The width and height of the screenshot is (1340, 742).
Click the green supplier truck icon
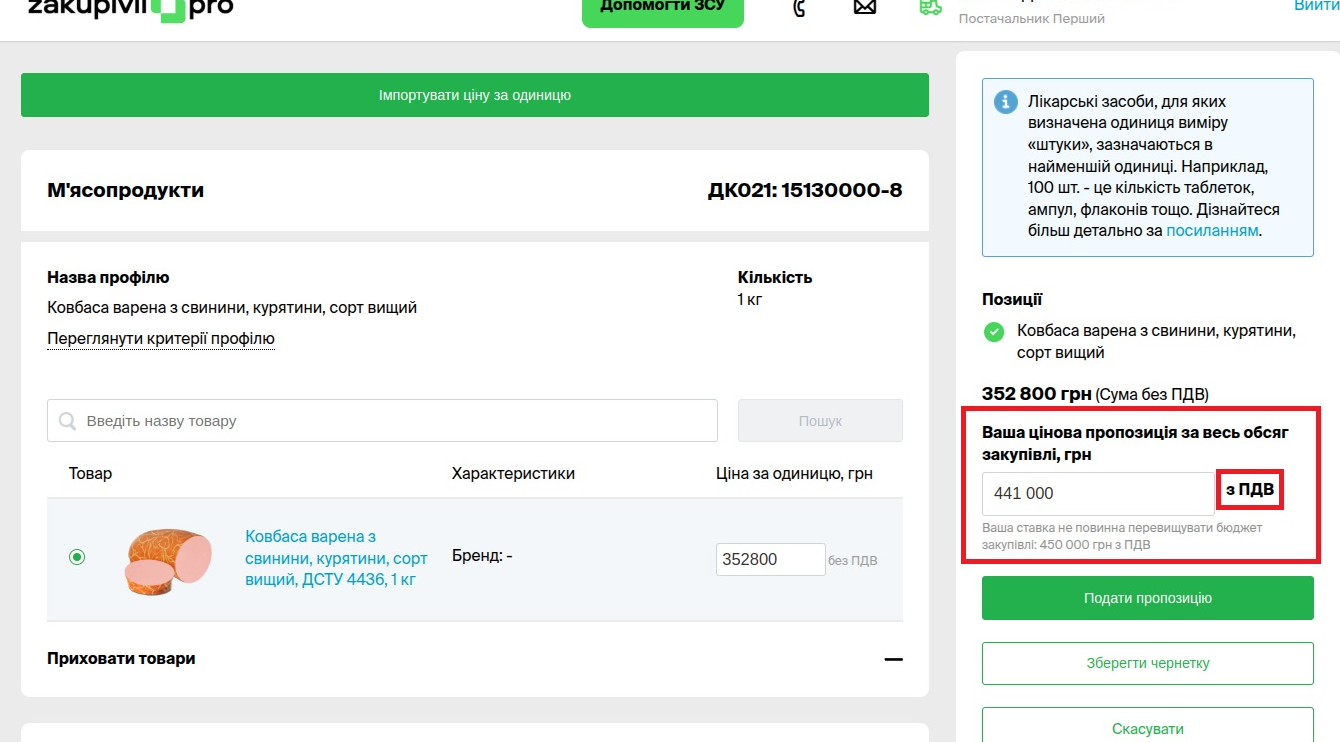(930, 7)
